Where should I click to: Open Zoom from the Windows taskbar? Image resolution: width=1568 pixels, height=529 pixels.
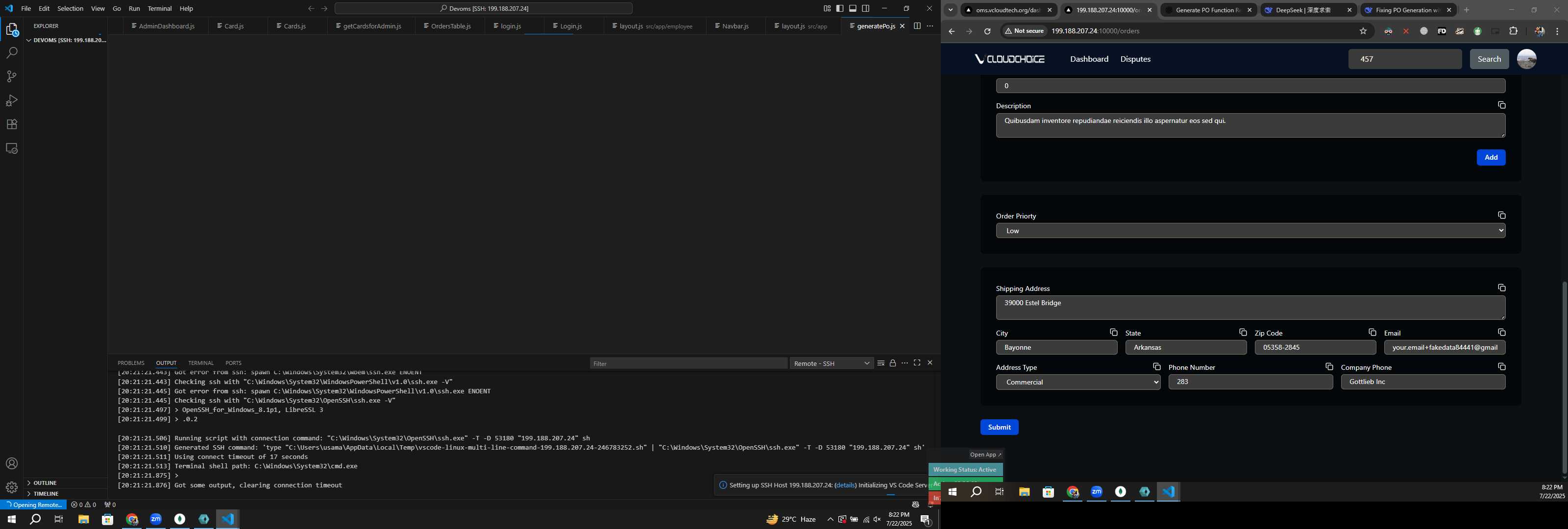[x=156, y=519]
